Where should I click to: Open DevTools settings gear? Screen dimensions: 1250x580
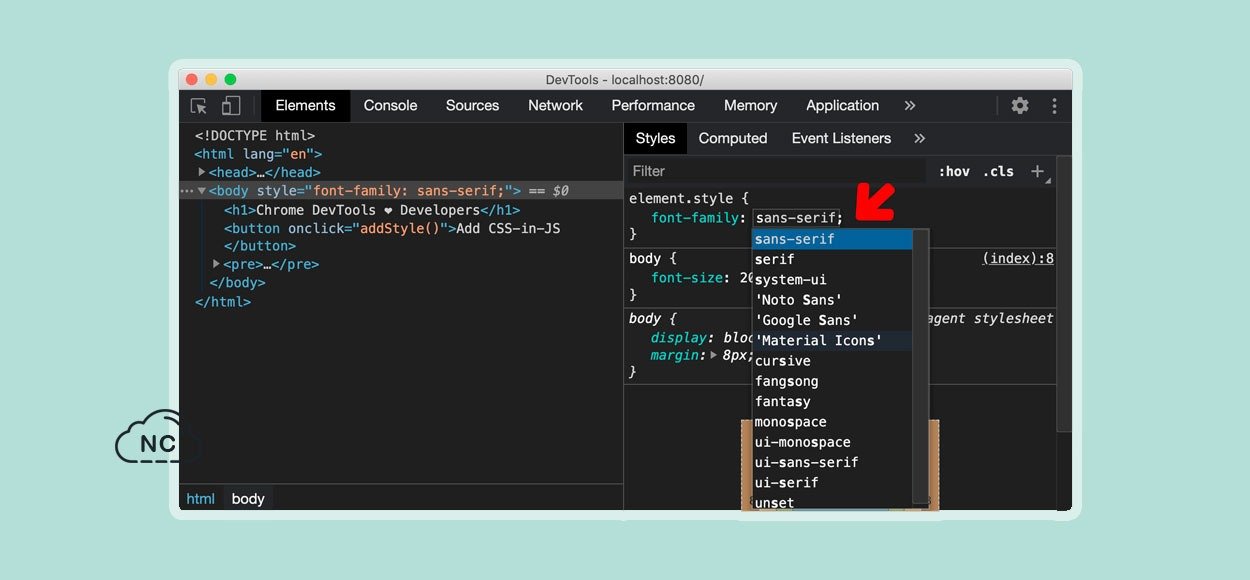pos(1019,106)
